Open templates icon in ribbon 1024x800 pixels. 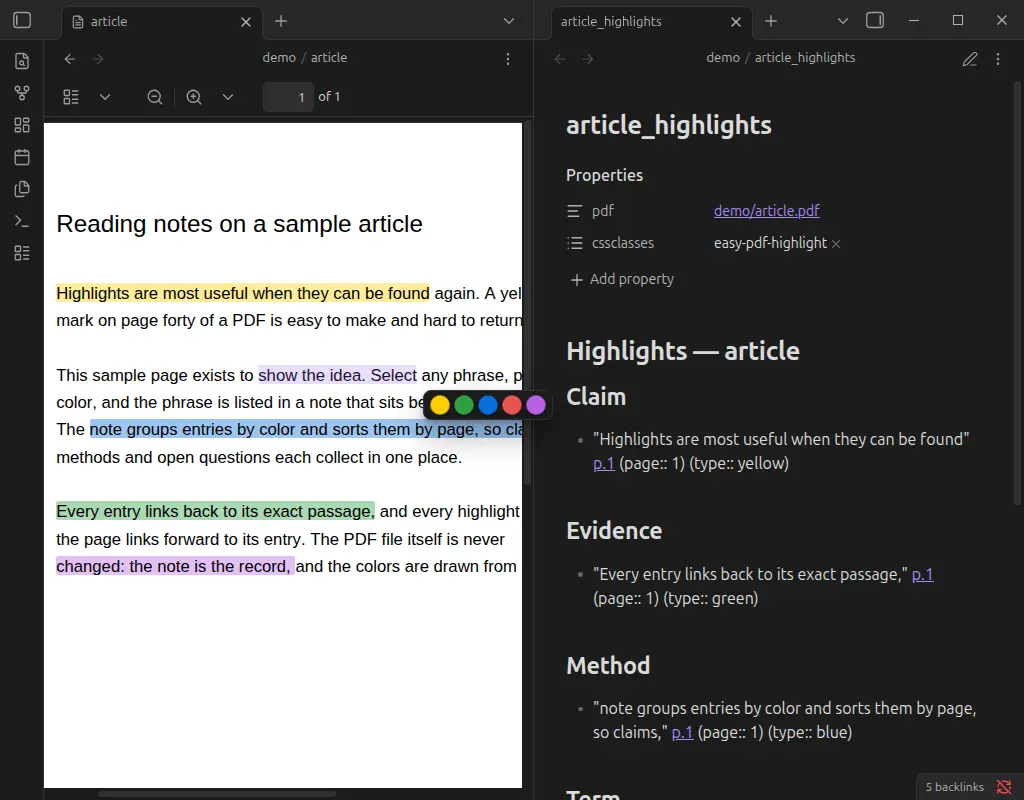[x=22, y=189]
